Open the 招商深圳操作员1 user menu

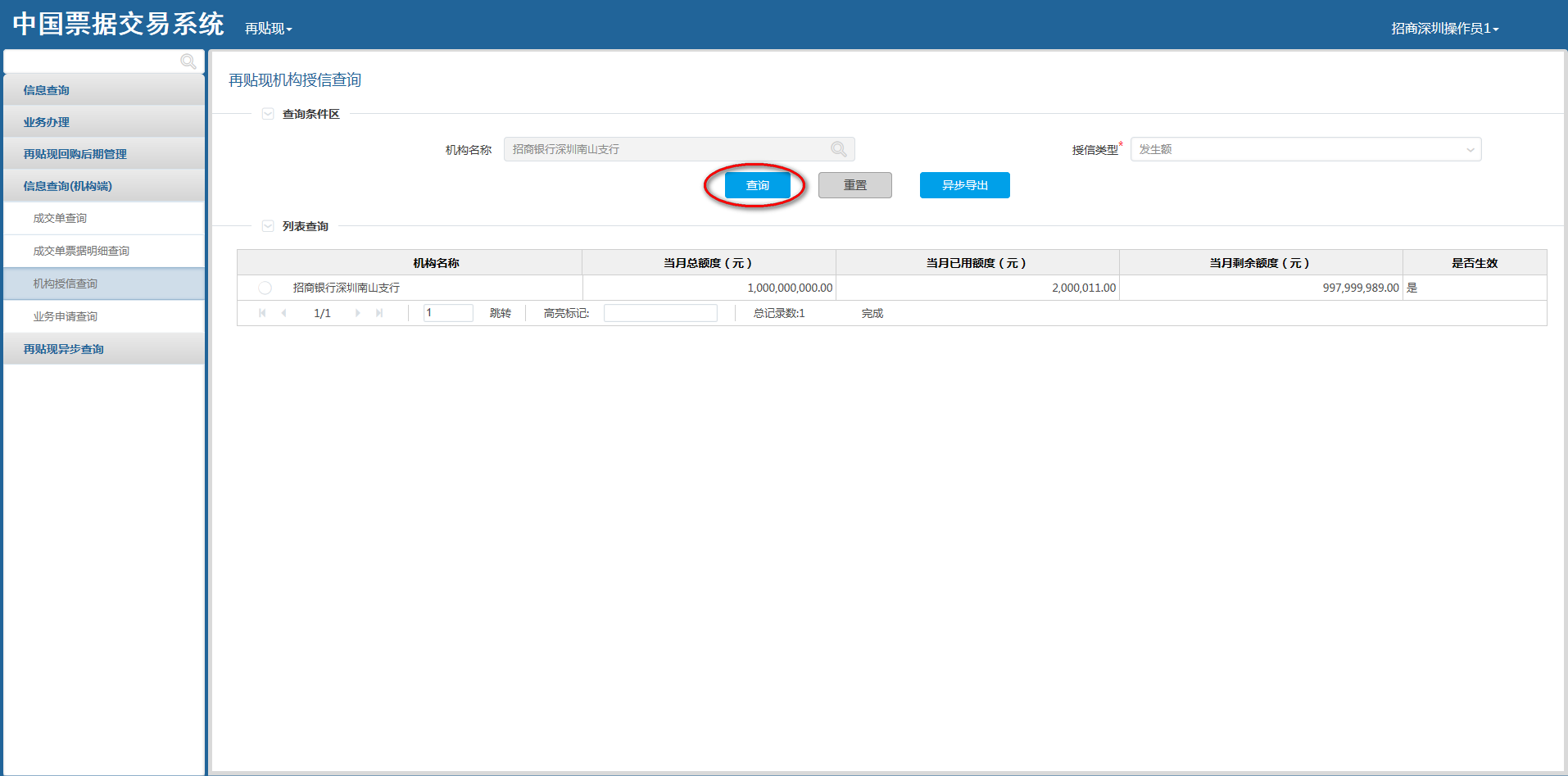click(x=1445, y=29)
